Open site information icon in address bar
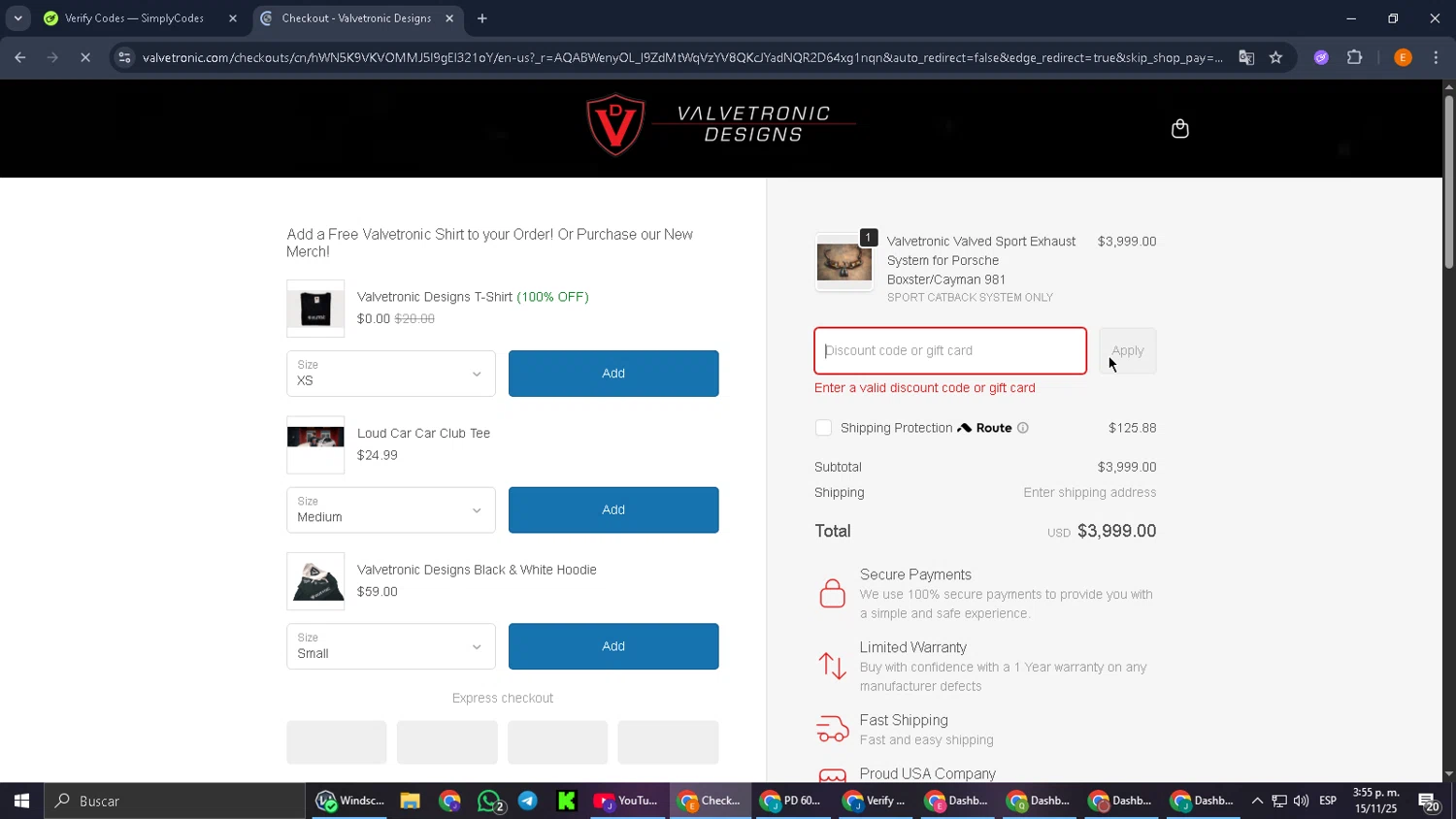Image resolution: width=1456 pixels, height=819 pixels. point(124,57)
